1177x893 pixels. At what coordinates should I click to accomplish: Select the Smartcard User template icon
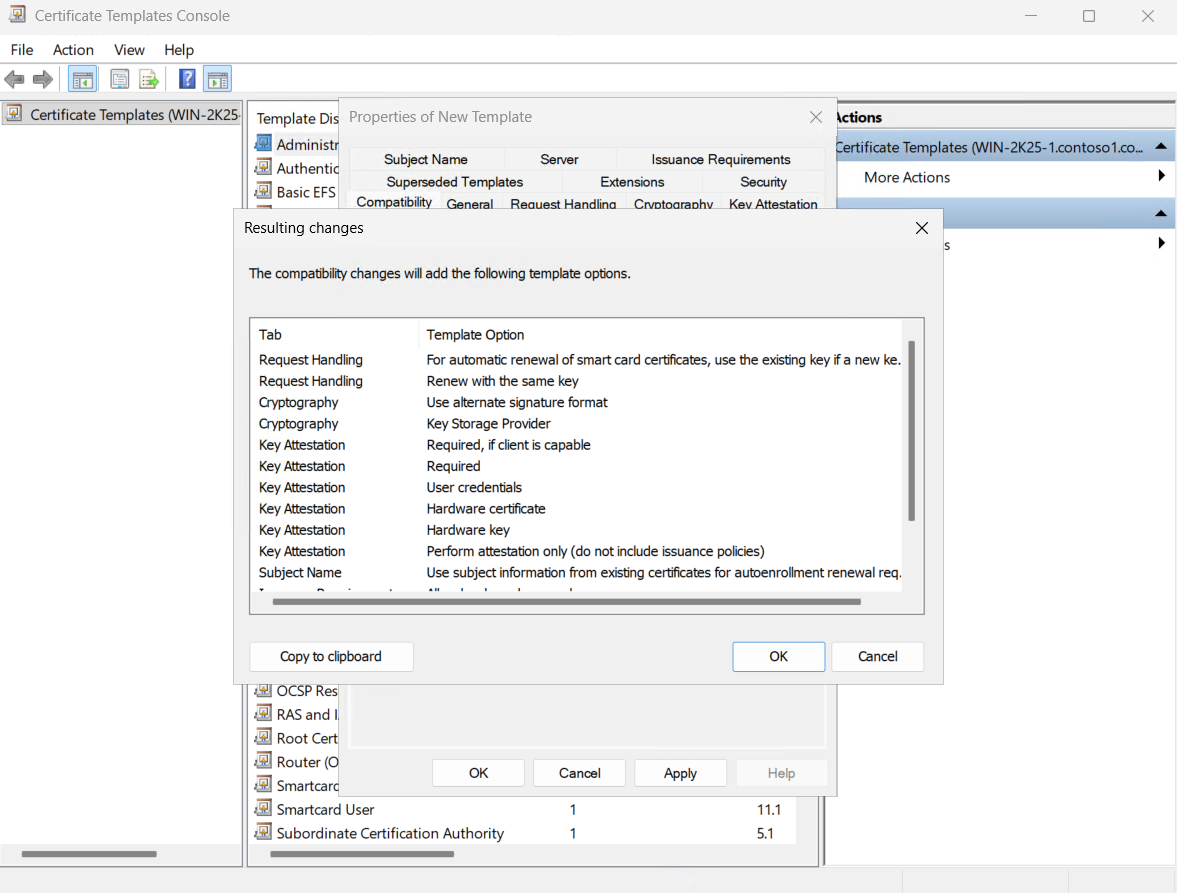263,809
